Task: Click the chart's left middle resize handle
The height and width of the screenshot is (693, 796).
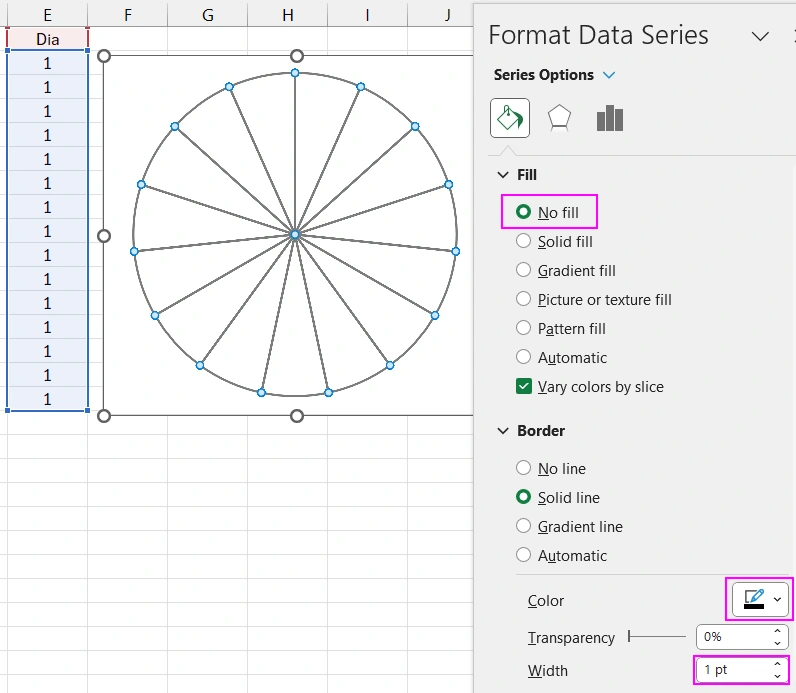Action: 104,236
